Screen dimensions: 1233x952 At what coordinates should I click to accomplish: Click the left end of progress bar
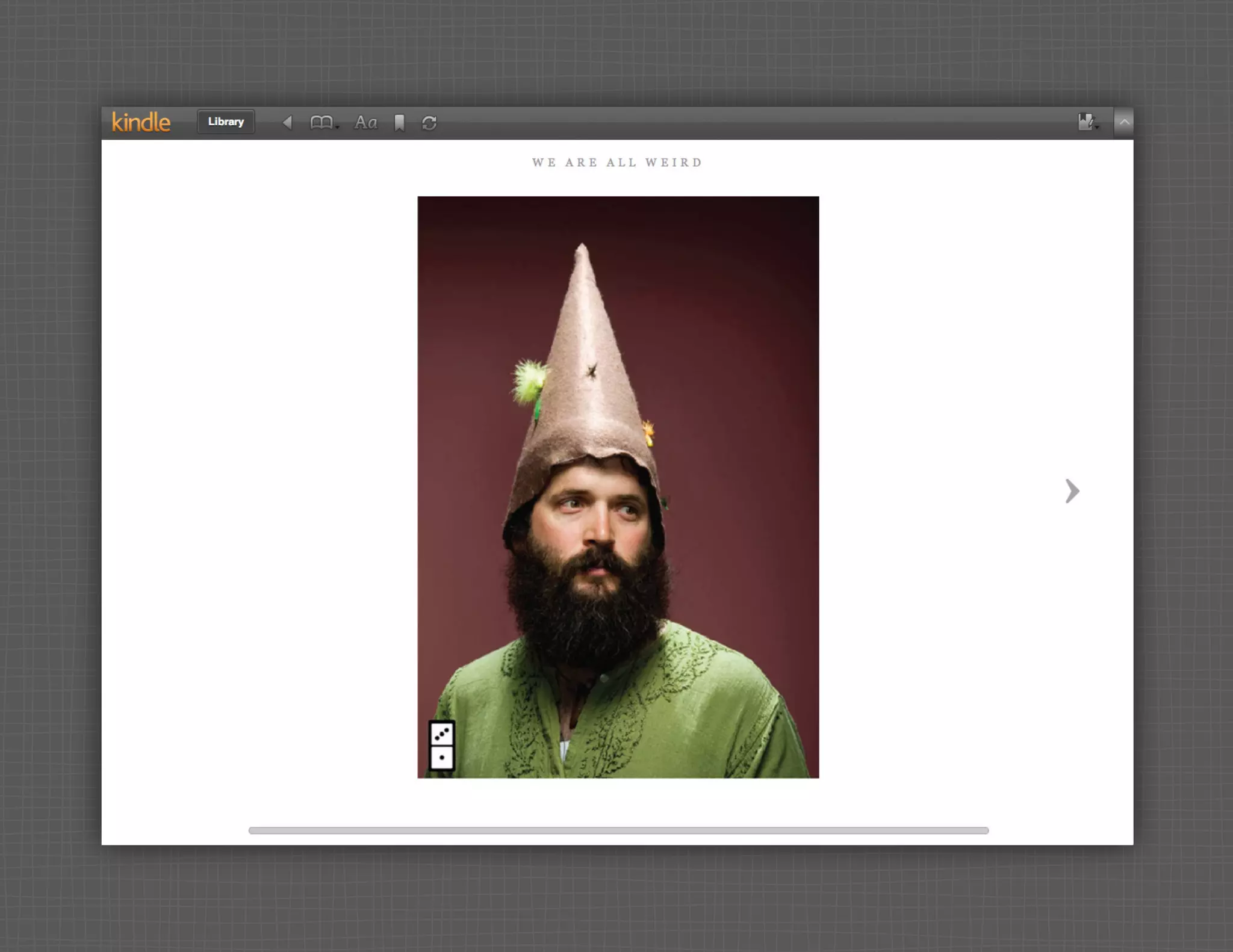[253, 830]
